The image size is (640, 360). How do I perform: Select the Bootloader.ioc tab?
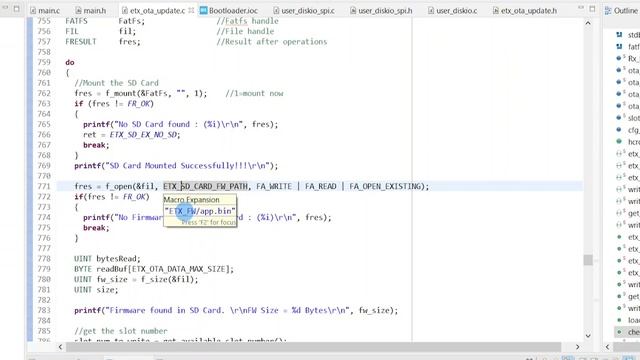[x=229, y=11]
